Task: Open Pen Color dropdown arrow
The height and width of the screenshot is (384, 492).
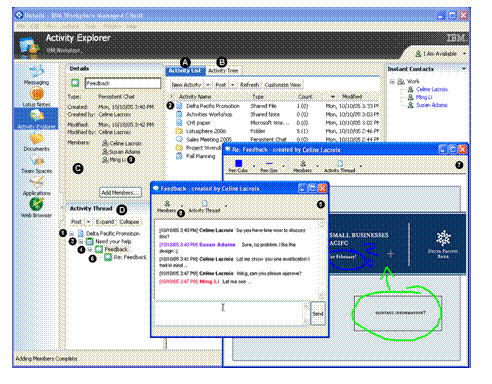Action: click(254, 166)
